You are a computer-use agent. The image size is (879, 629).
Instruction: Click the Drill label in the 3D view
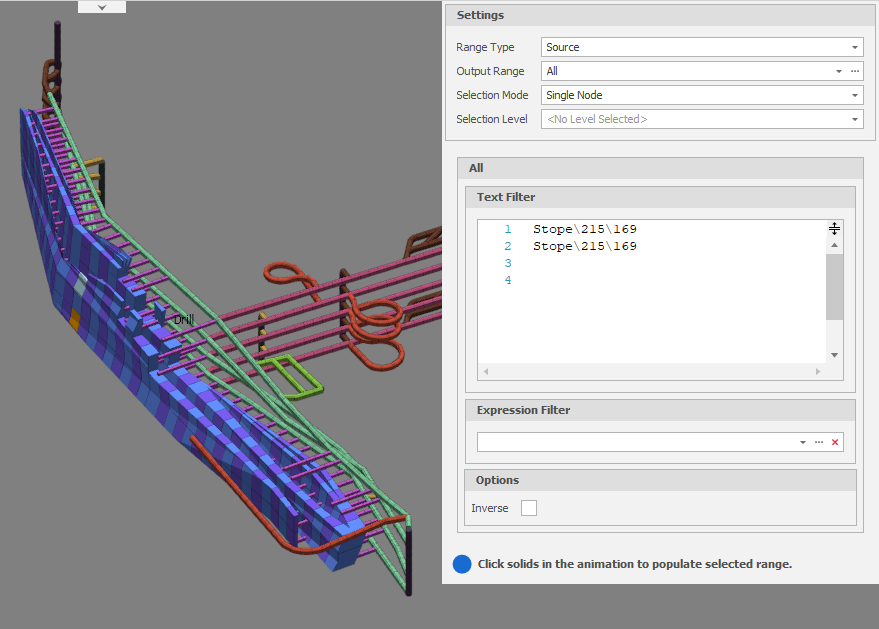pyautogui.click(x=184, y=320)
